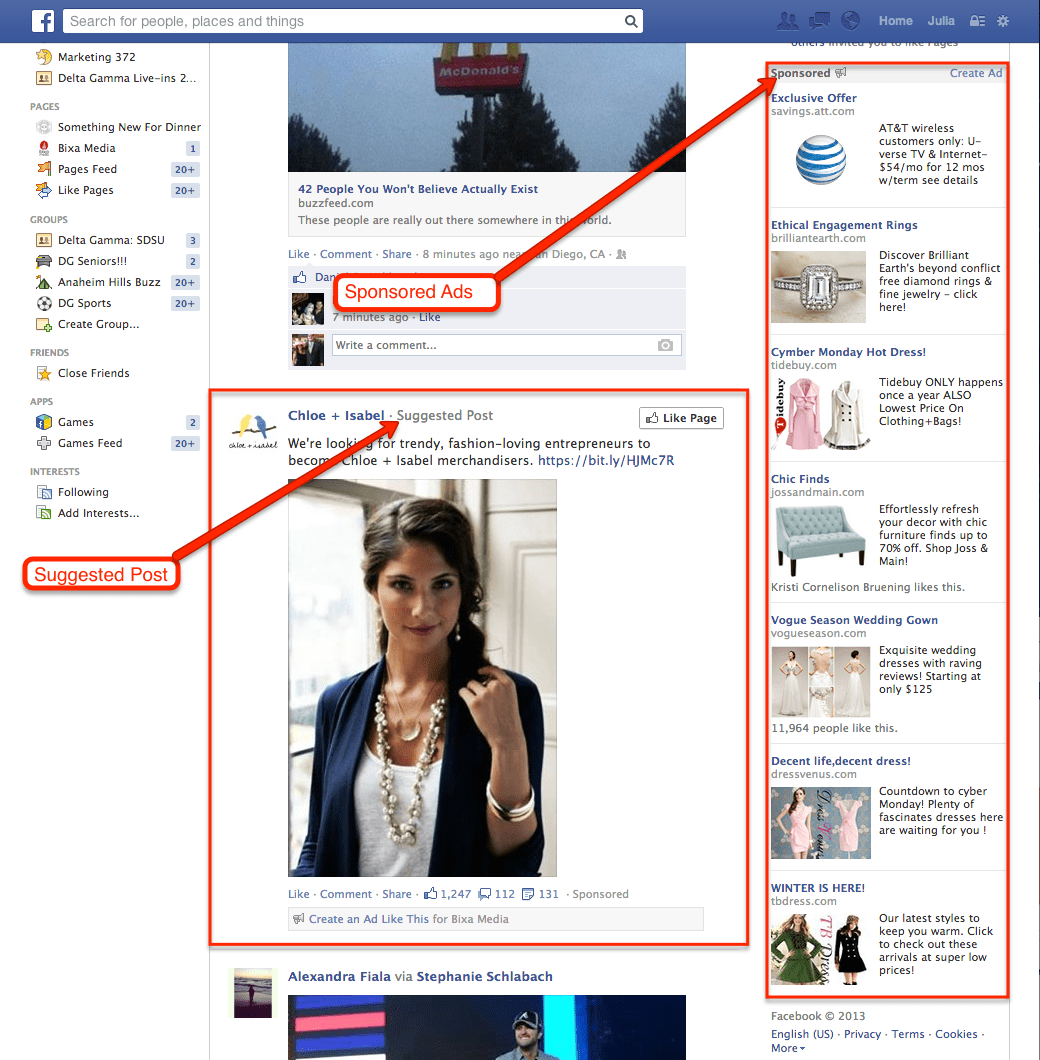Image resolution: width=1040 pixels, height=1060 pixels.
Task: Open Something New For Dinner page
Action: coord(129,127)
